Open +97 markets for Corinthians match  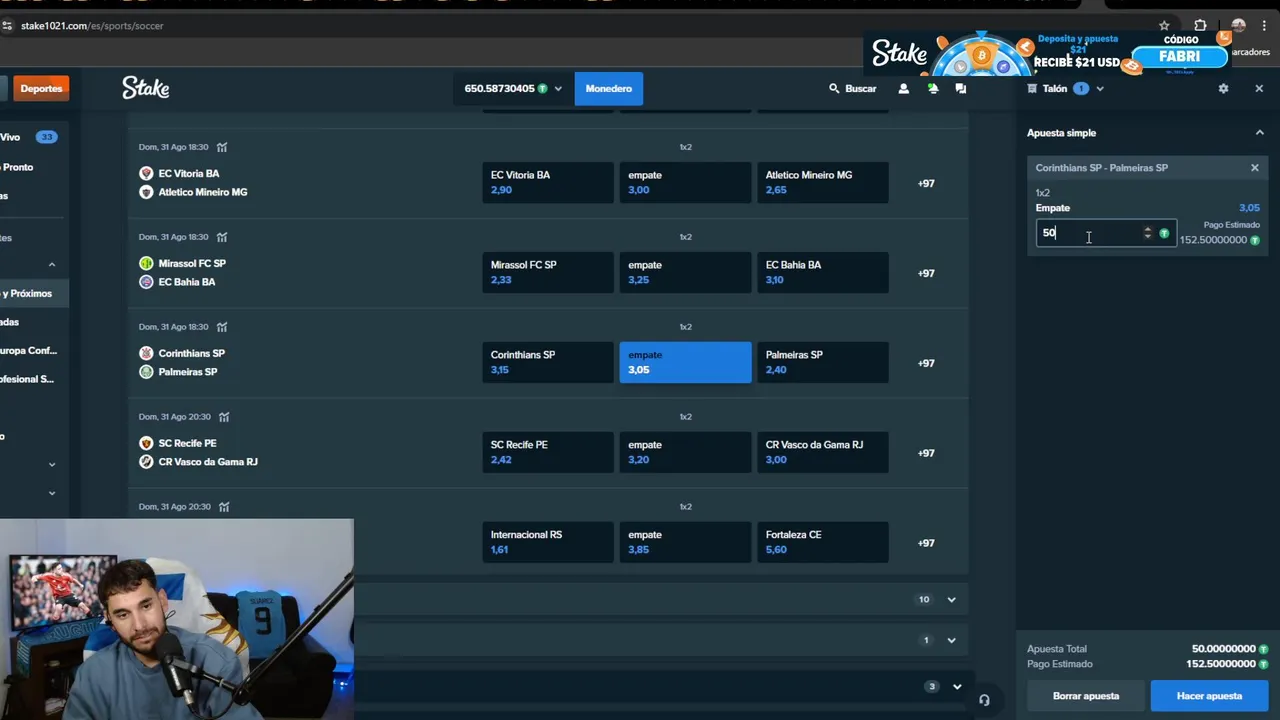point(926,363)
